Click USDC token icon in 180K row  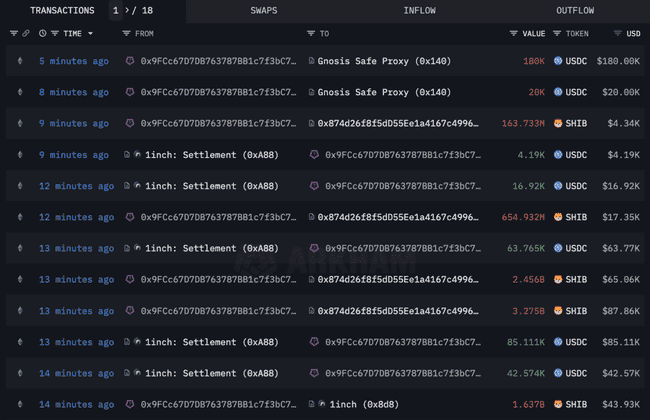tap(558, 61)
